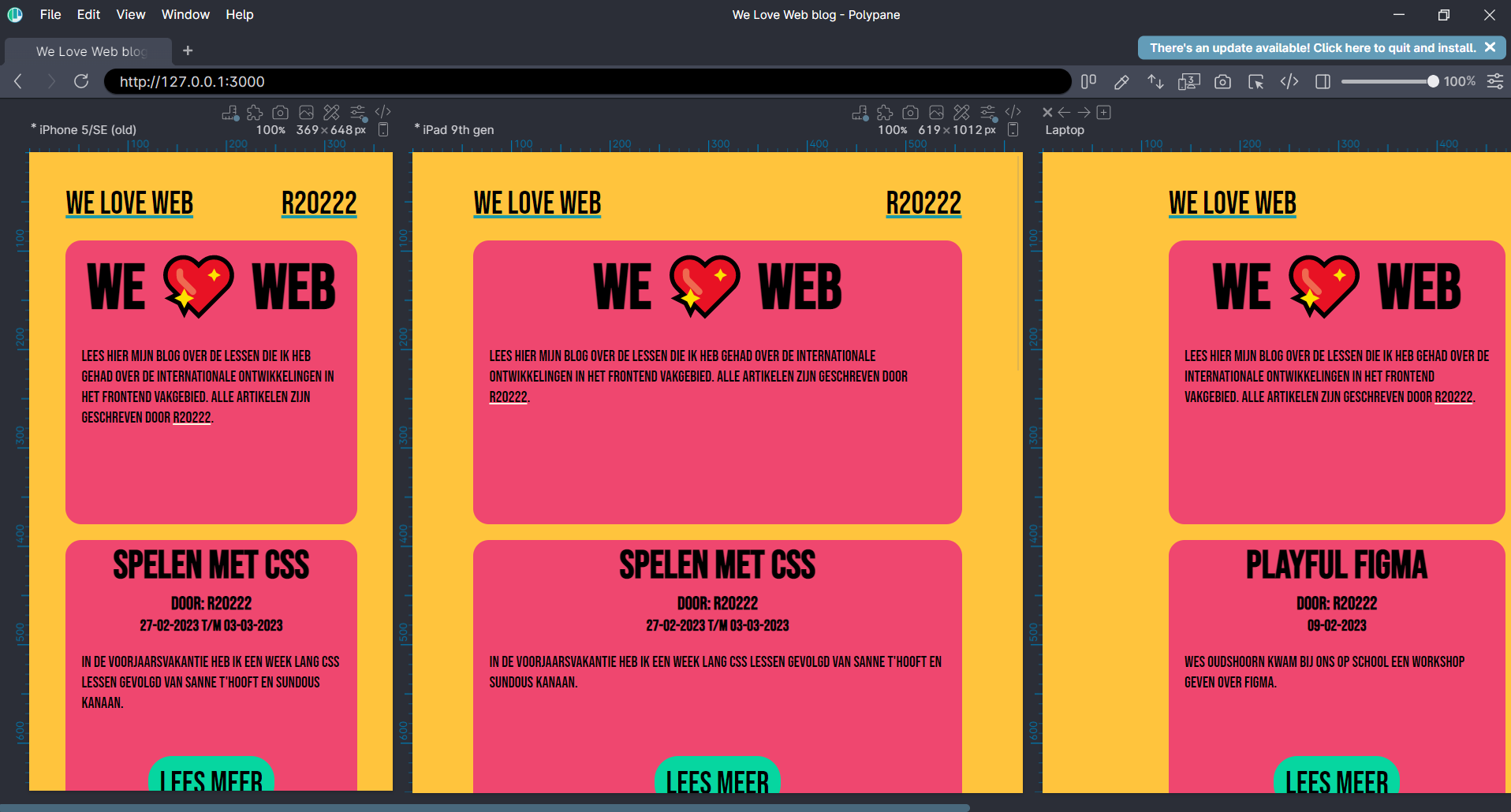Open the layout mode switcher icon
Viewport: 1511px width, 812px height.
(x=1088, y=81)
